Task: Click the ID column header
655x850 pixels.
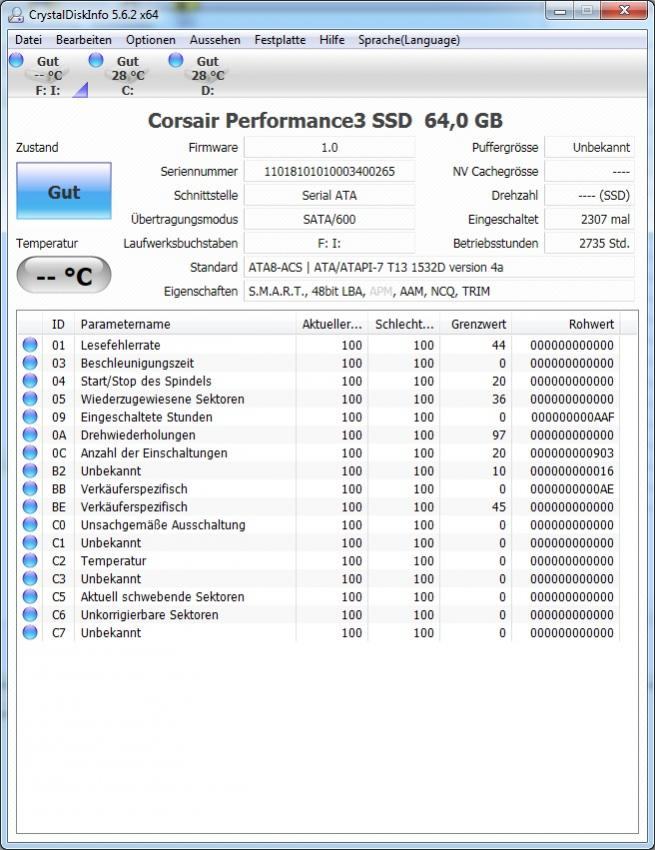Action: (x=59, y=324)
